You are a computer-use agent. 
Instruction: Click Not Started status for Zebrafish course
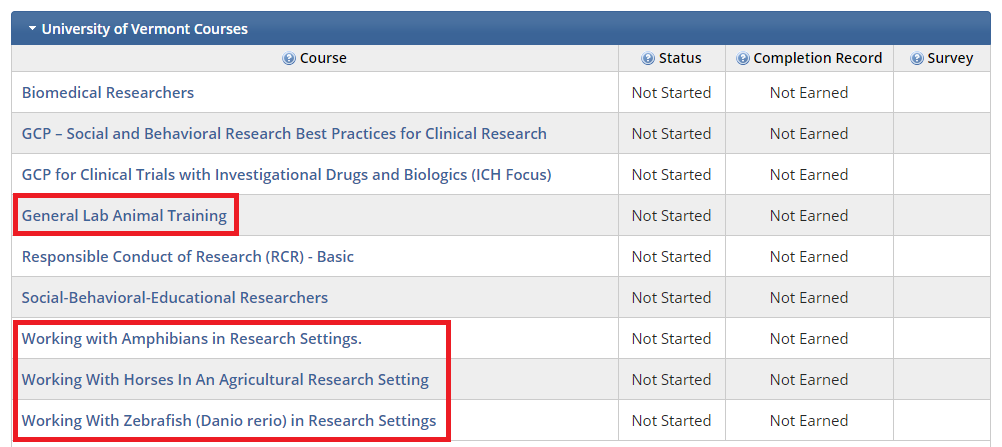pyautogui.click(x=672, y=420)
